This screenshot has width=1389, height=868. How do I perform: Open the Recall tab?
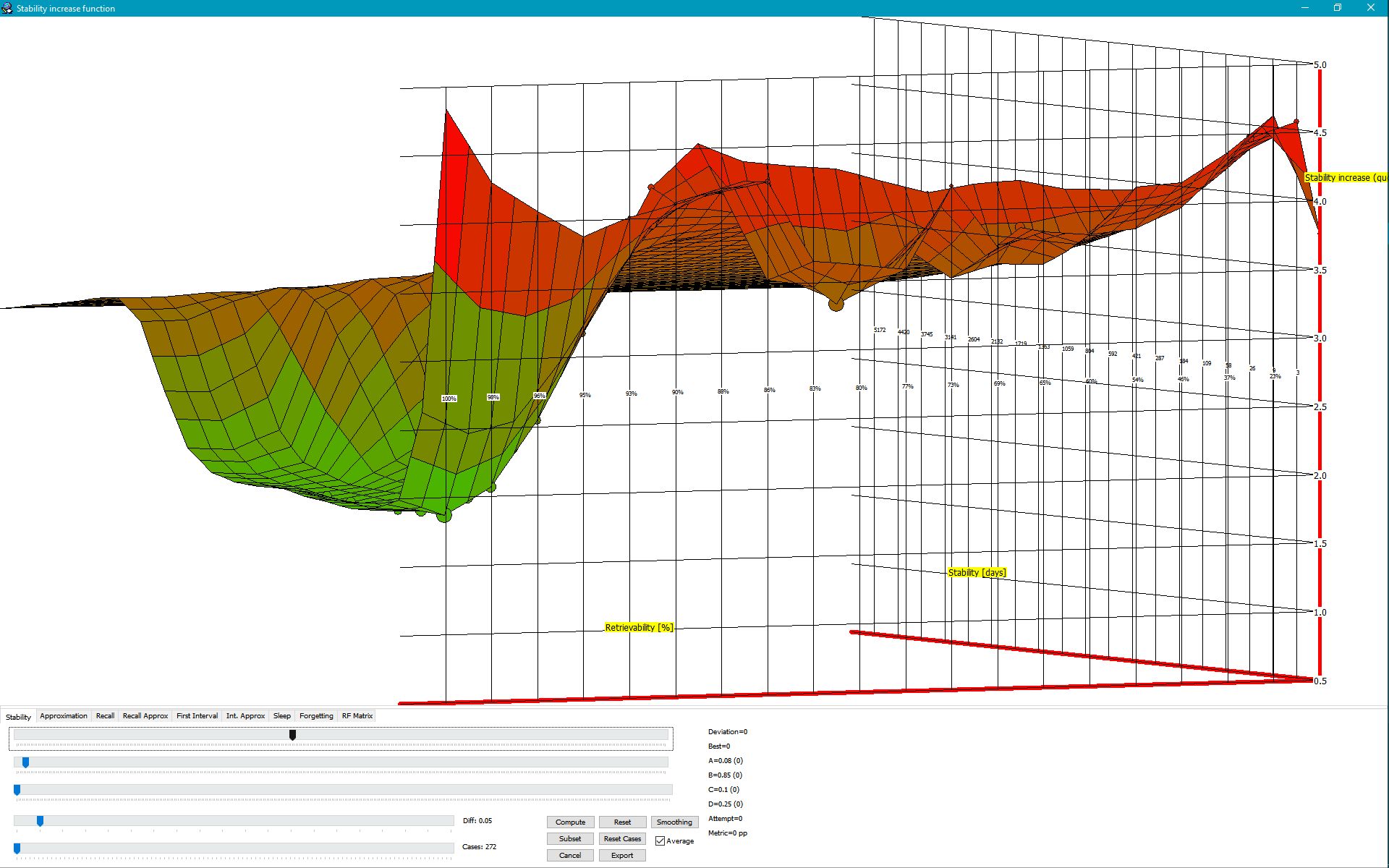pos(105,716)
